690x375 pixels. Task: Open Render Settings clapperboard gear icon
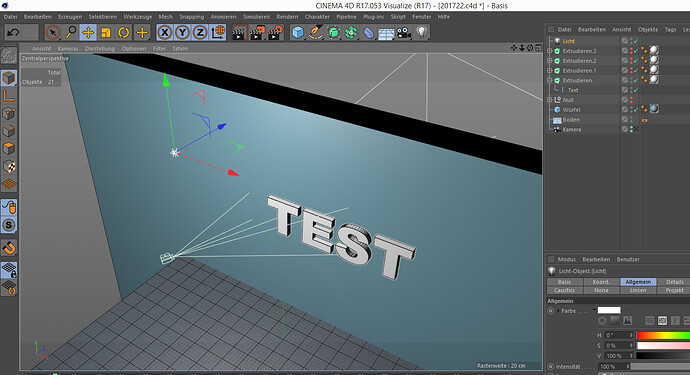pos(275,33)
